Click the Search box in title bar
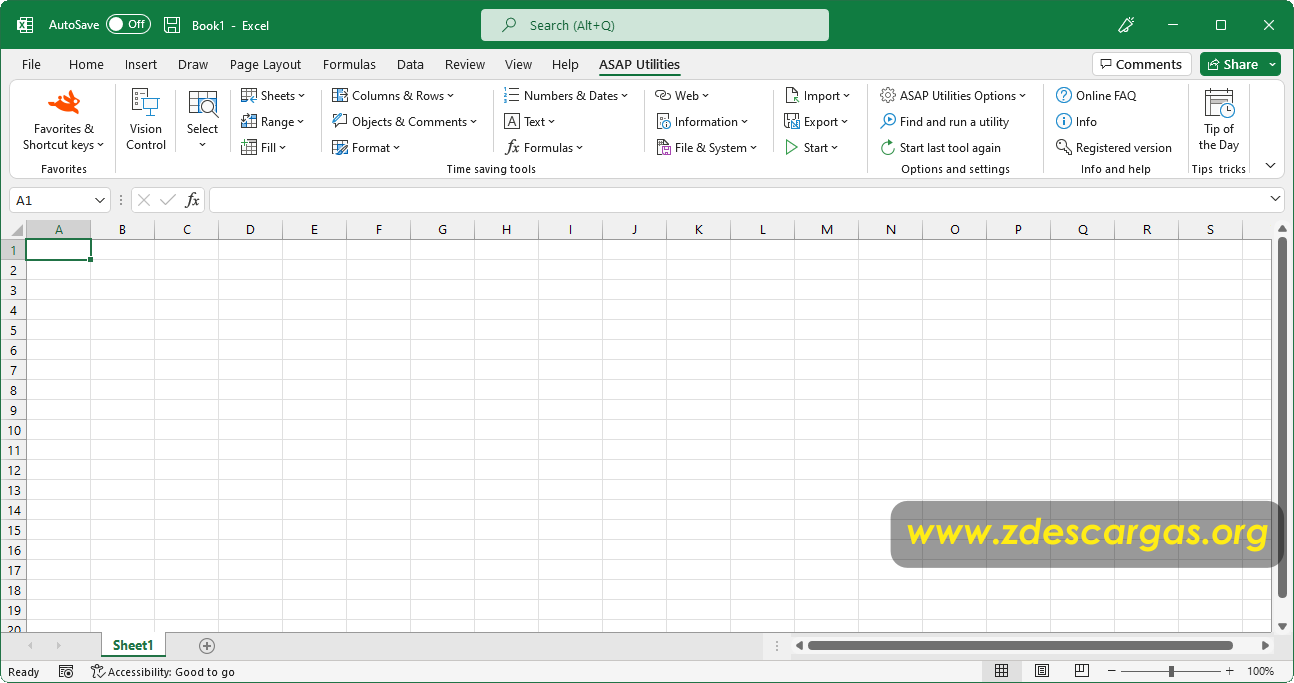The width and height of the screenshot is (1294, 683). (x=655, y=25)
